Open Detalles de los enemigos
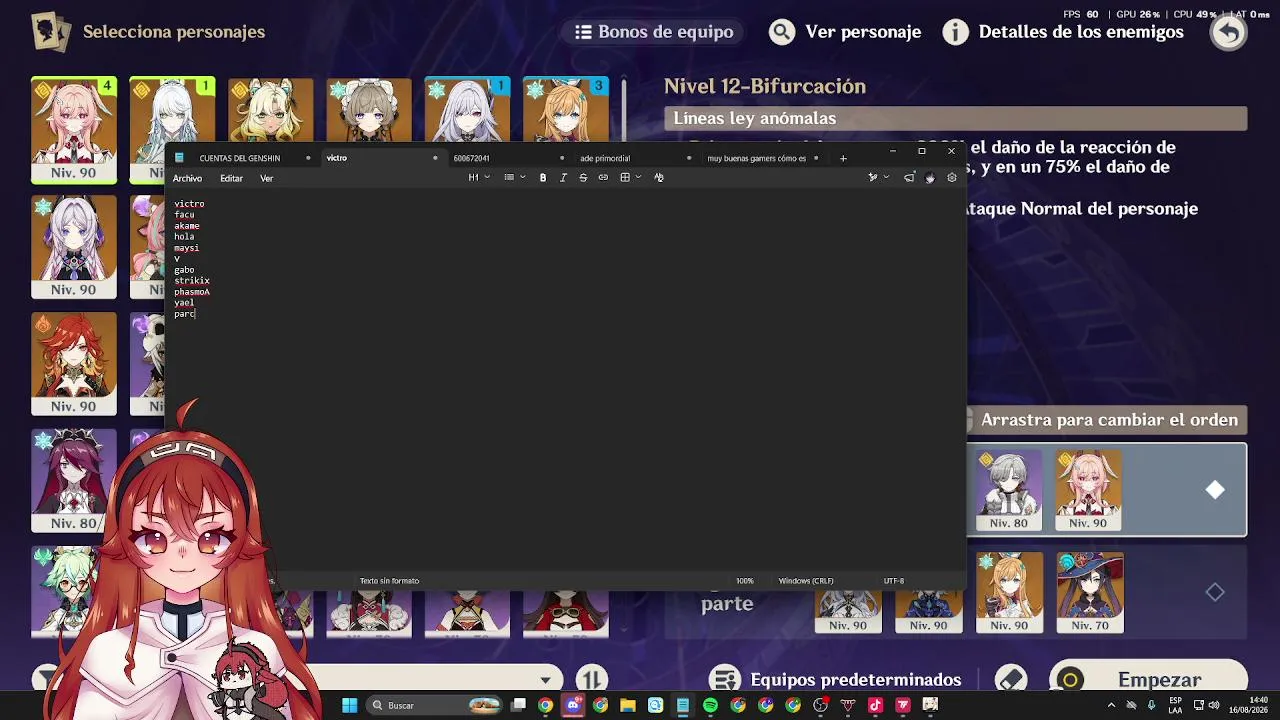This screenshot has width=1280, height=720. tap(1064, 32)
